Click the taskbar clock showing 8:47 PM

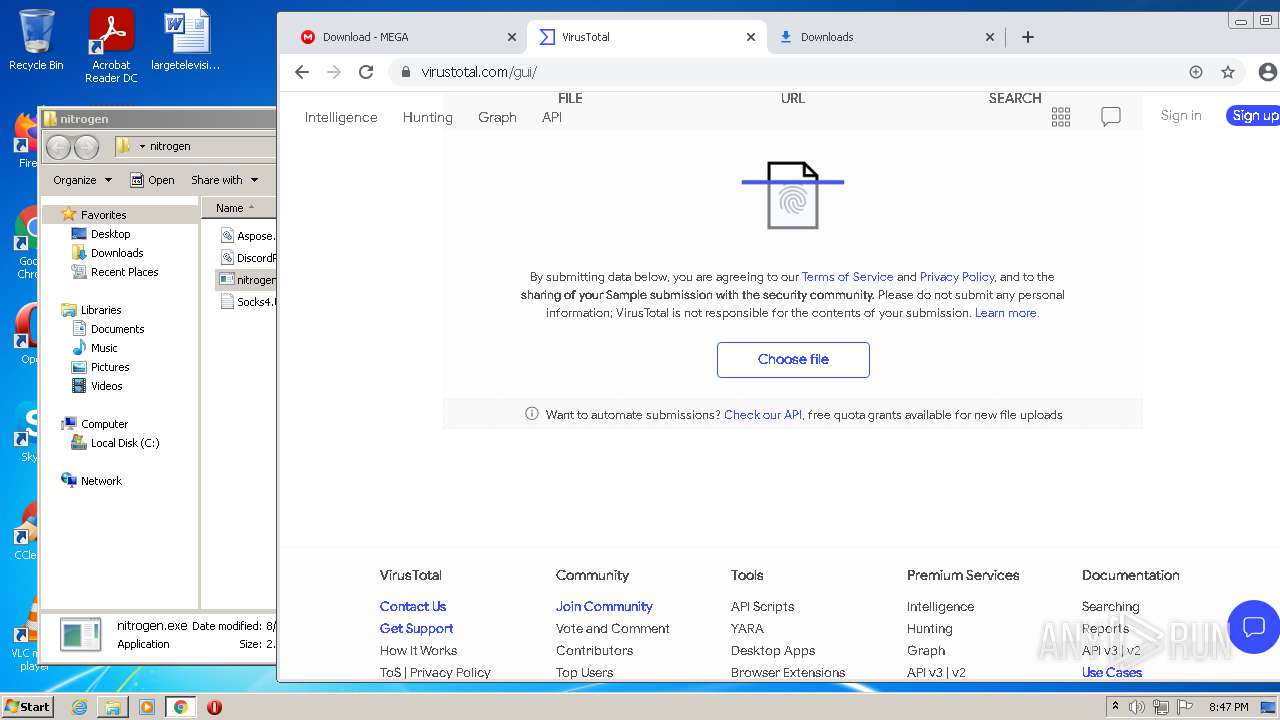tap(1228, 707)
